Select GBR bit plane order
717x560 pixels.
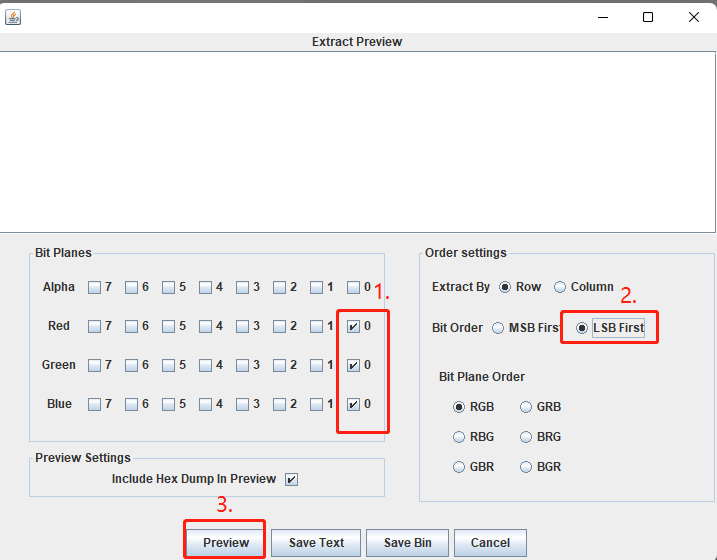[459, 467]
